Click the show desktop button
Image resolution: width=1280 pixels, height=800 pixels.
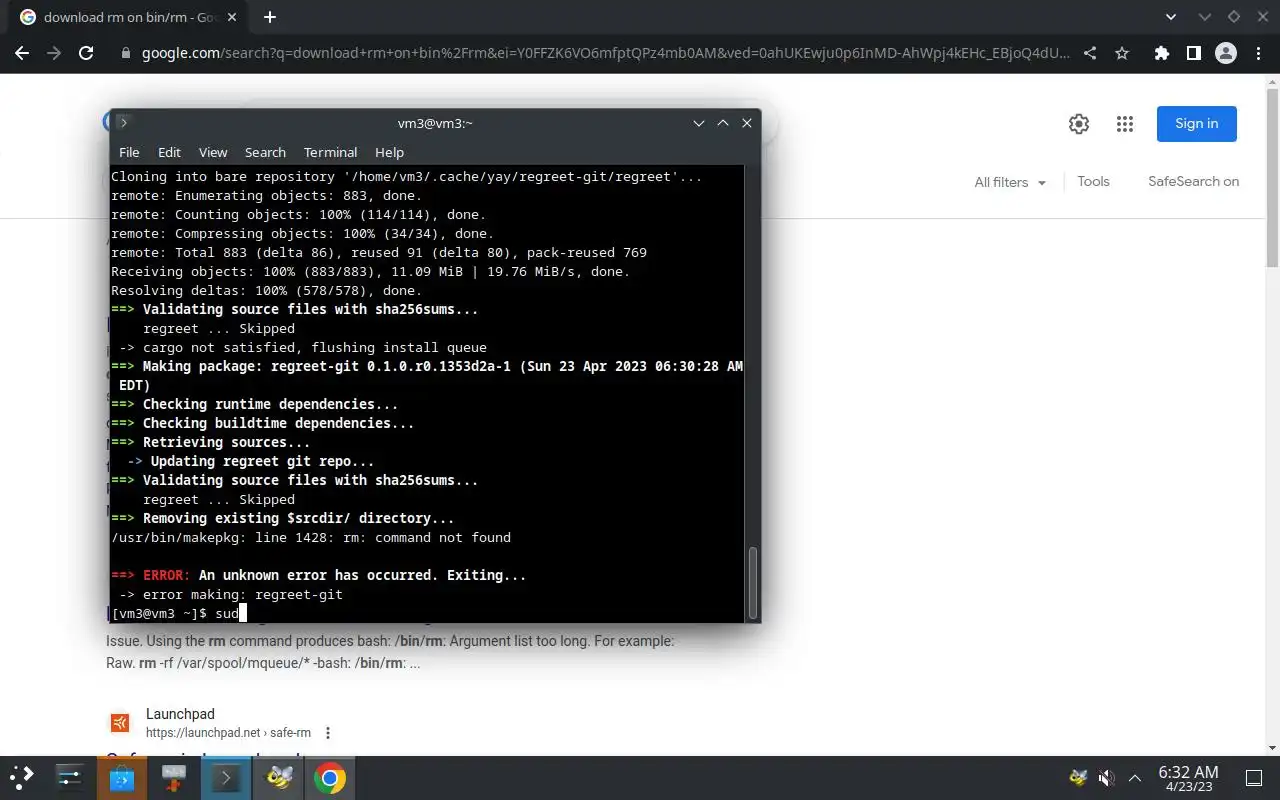[x=1253, y=778]
